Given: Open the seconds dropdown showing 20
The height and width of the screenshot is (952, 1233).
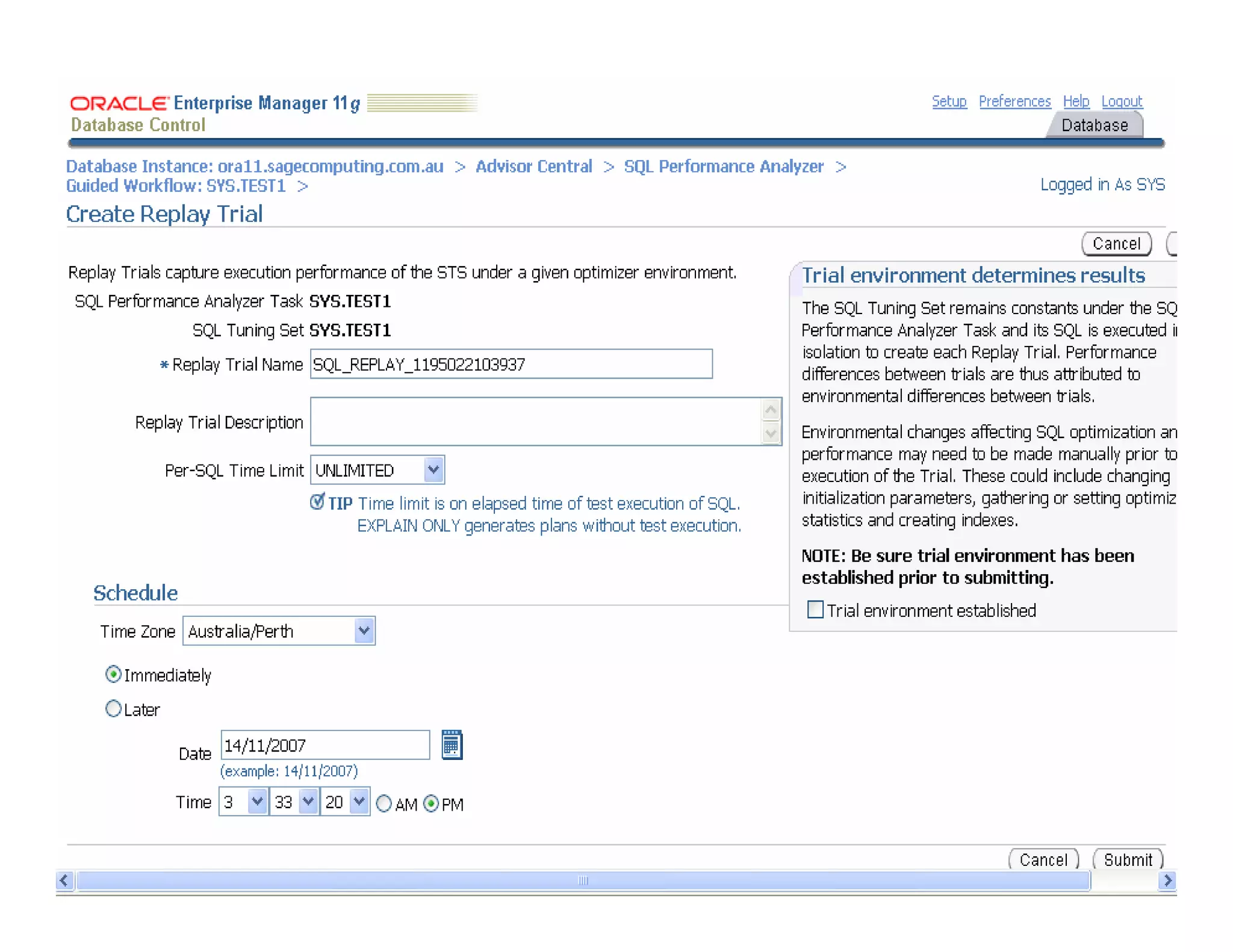Looking at the screenshot, I should pos(345,802).
